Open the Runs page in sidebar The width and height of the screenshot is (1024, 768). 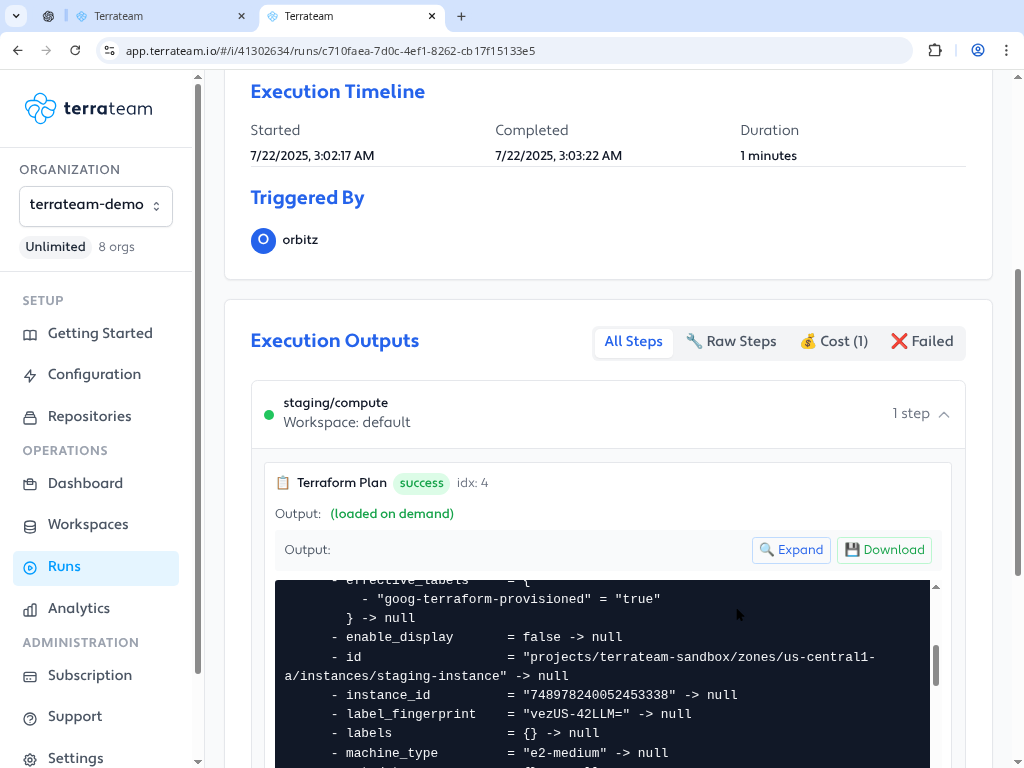point(64,567)
